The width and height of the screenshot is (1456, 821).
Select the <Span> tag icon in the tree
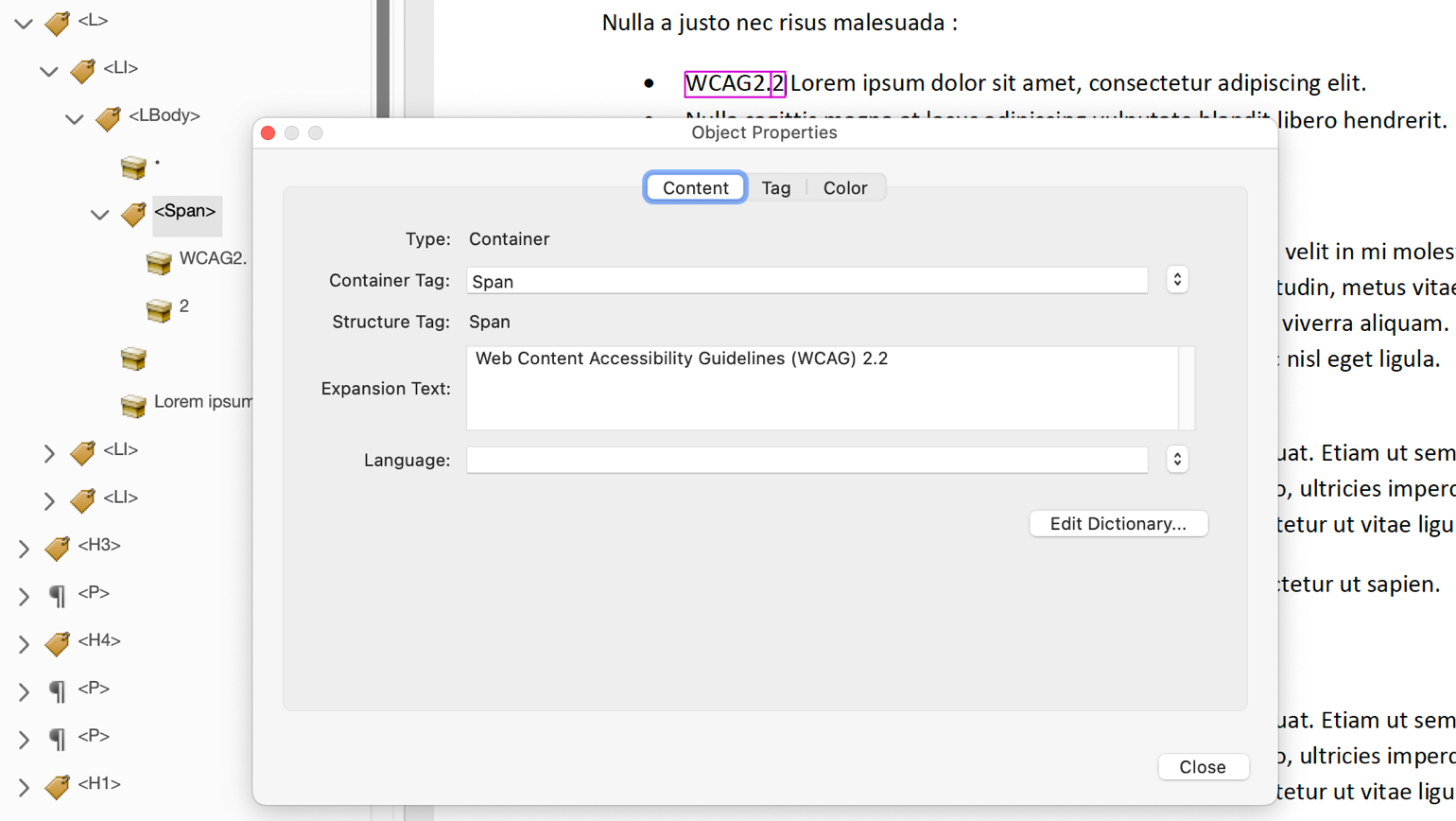tap(132, 215)
